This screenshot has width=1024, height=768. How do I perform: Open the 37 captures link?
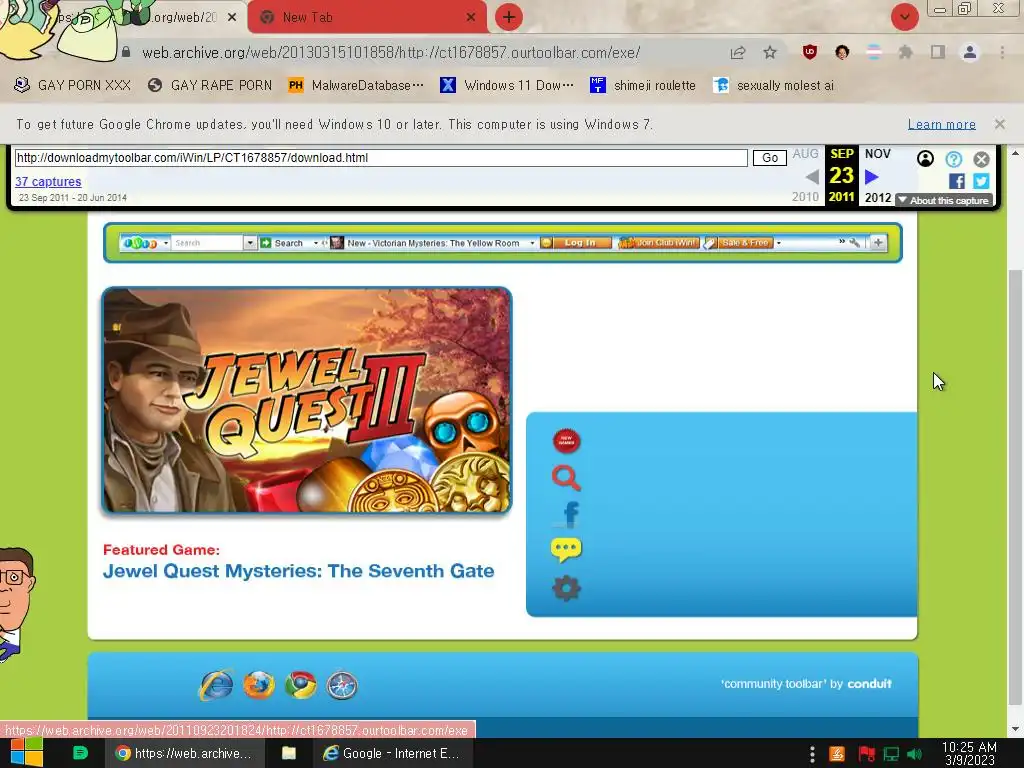48,182
